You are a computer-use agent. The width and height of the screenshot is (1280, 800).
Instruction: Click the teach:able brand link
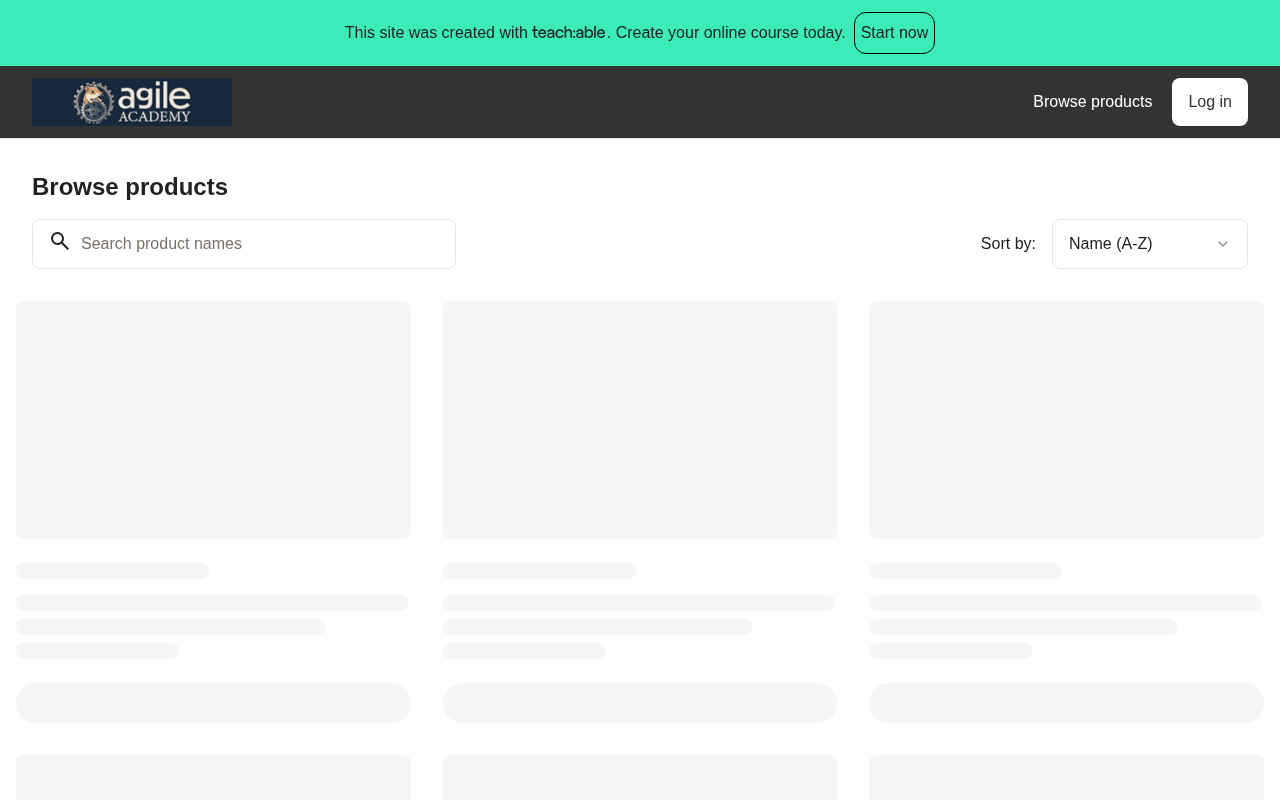point(569,33)
